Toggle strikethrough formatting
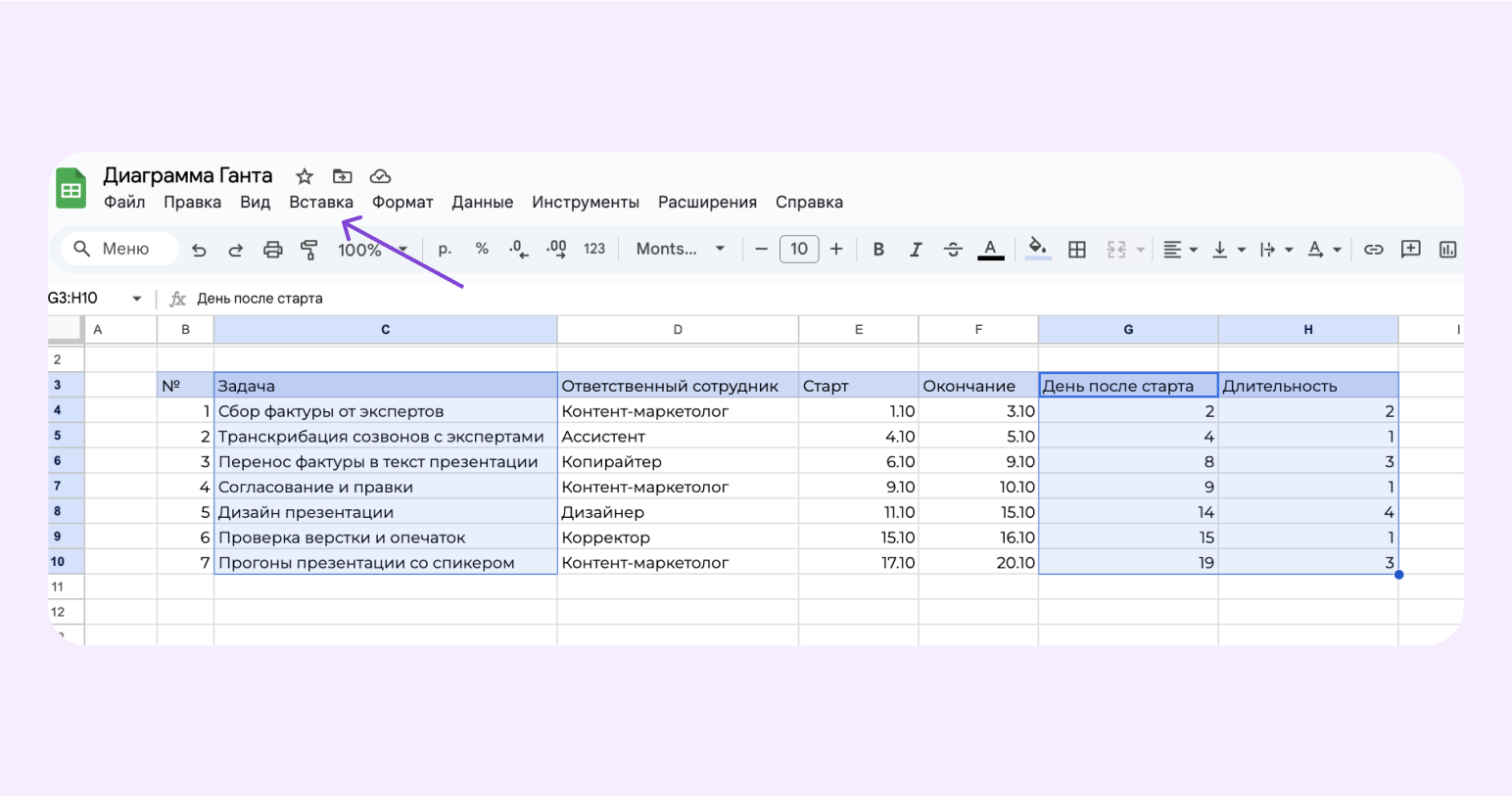The image size is (1512, 796). [x=953, y=250]
